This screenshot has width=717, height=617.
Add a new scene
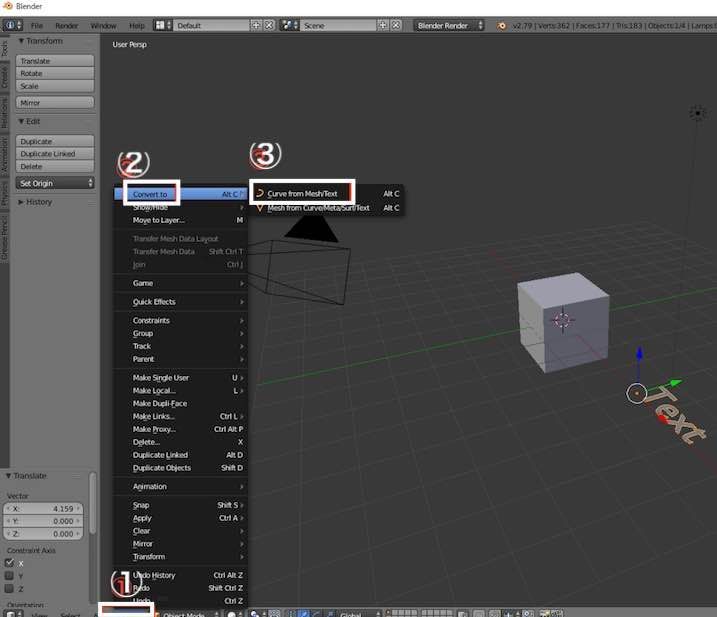click(x=383, y=25)
